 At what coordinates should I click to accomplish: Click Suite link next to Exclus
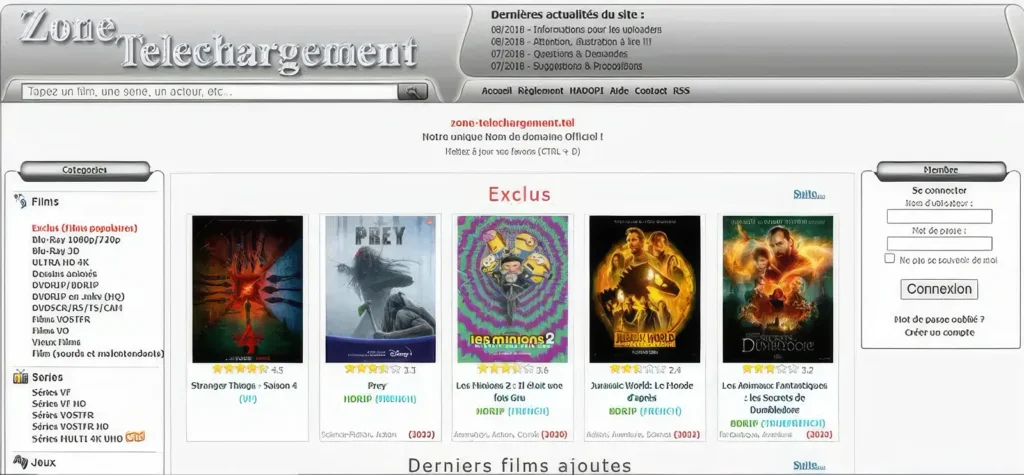pos(809,195)
